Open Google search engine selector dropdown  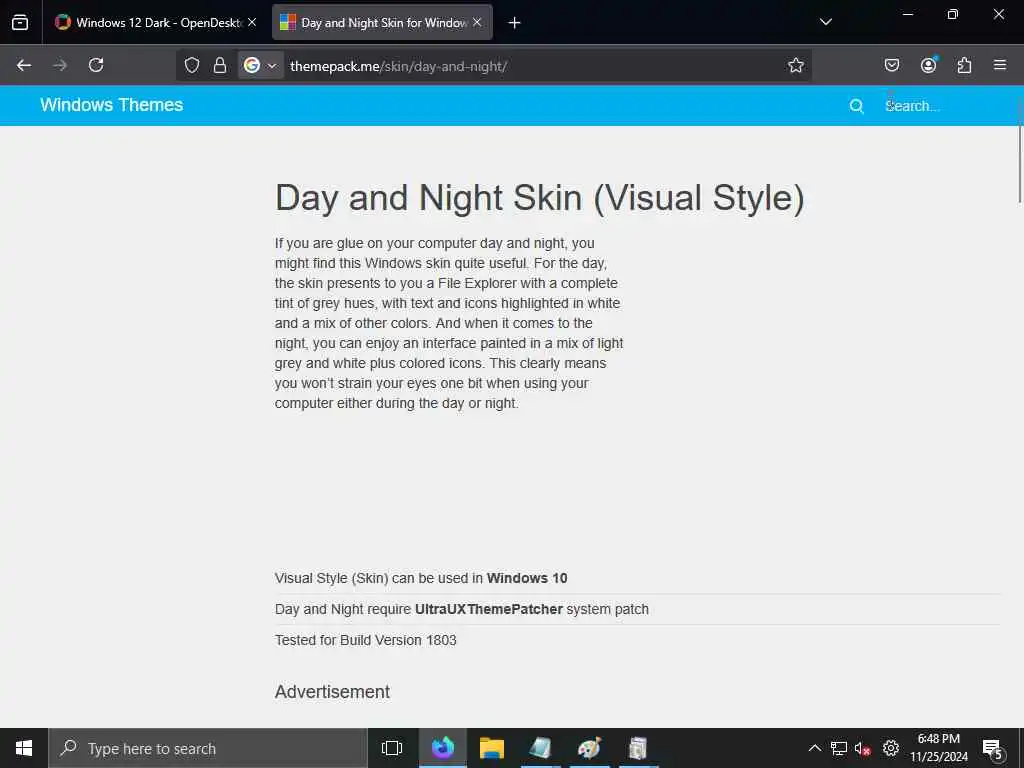point(261,65)
